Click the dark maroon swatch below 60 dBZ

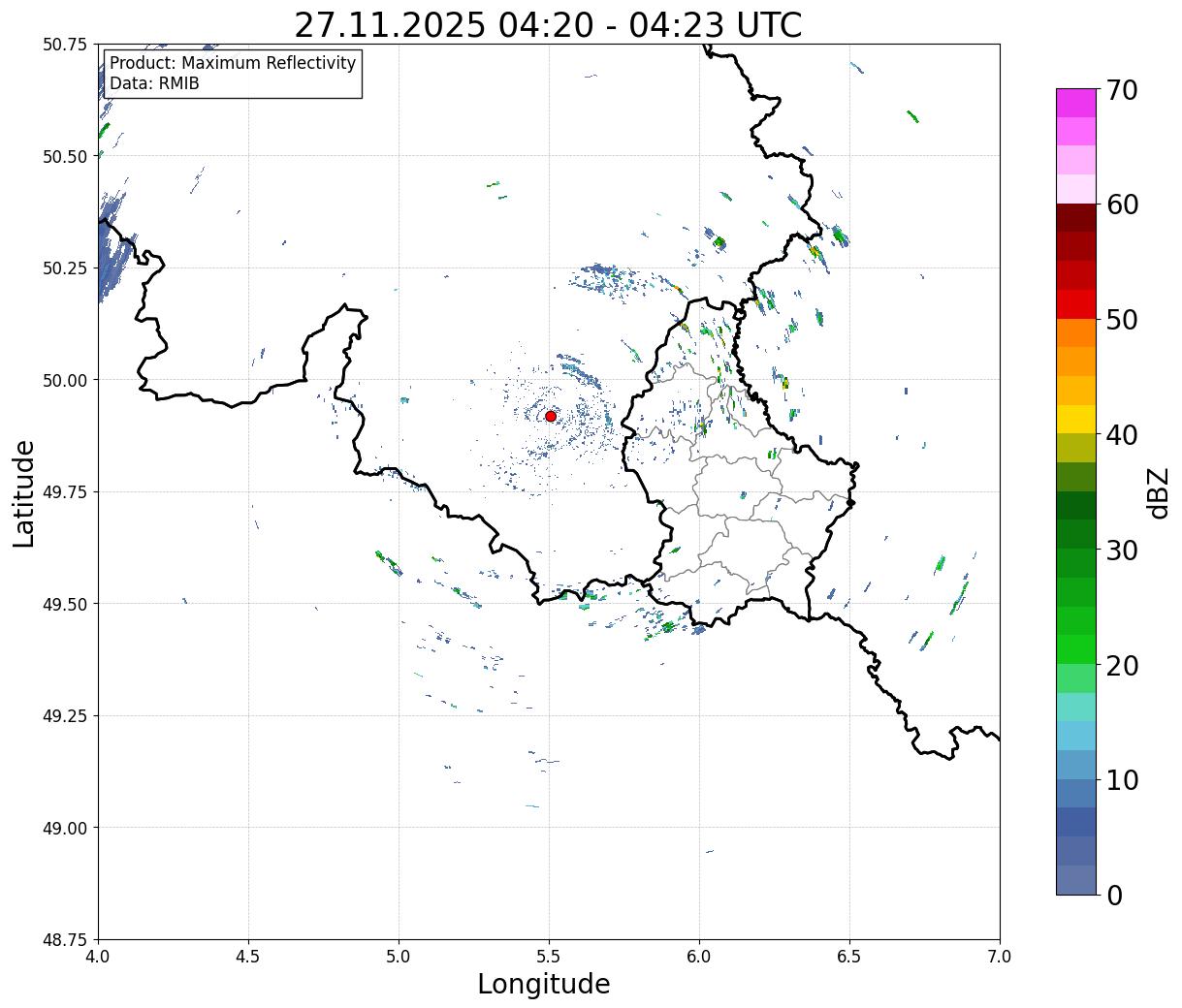1076,218
